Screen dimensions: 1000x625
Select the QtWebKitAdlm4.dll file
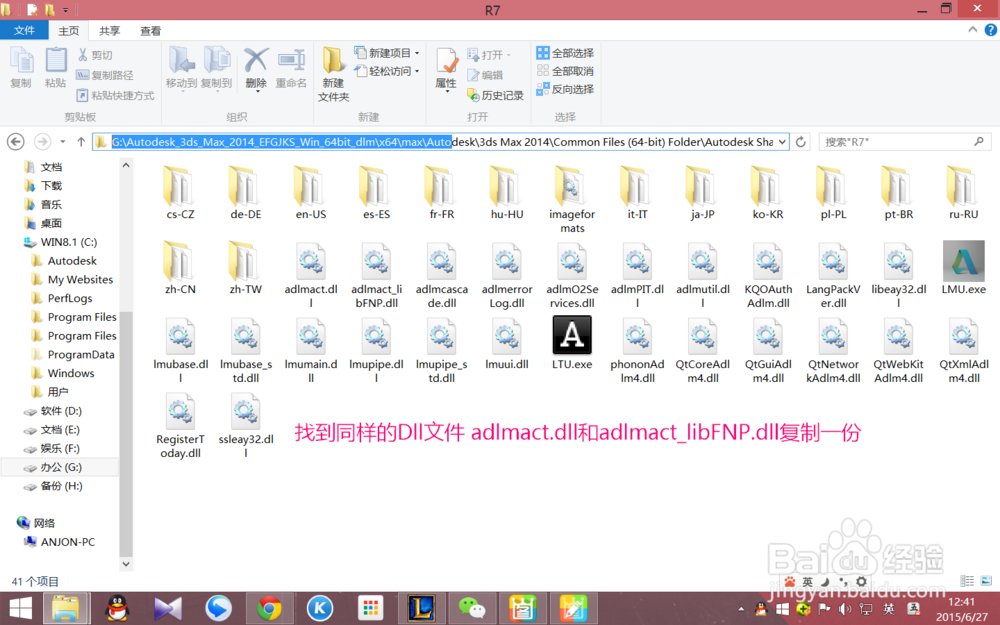pyautogui.click(x=899, y=350)
